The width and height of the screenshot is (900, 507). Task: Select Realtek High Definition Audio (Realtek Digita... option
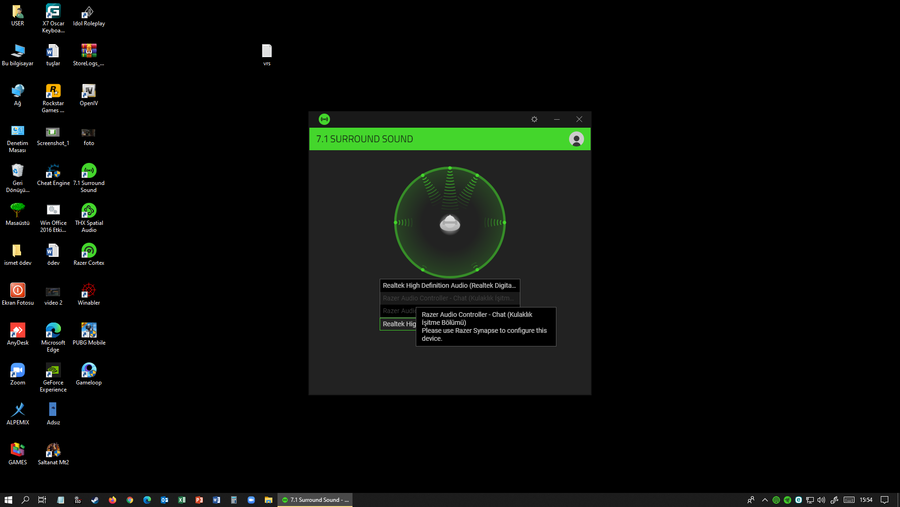click(449, 285)
